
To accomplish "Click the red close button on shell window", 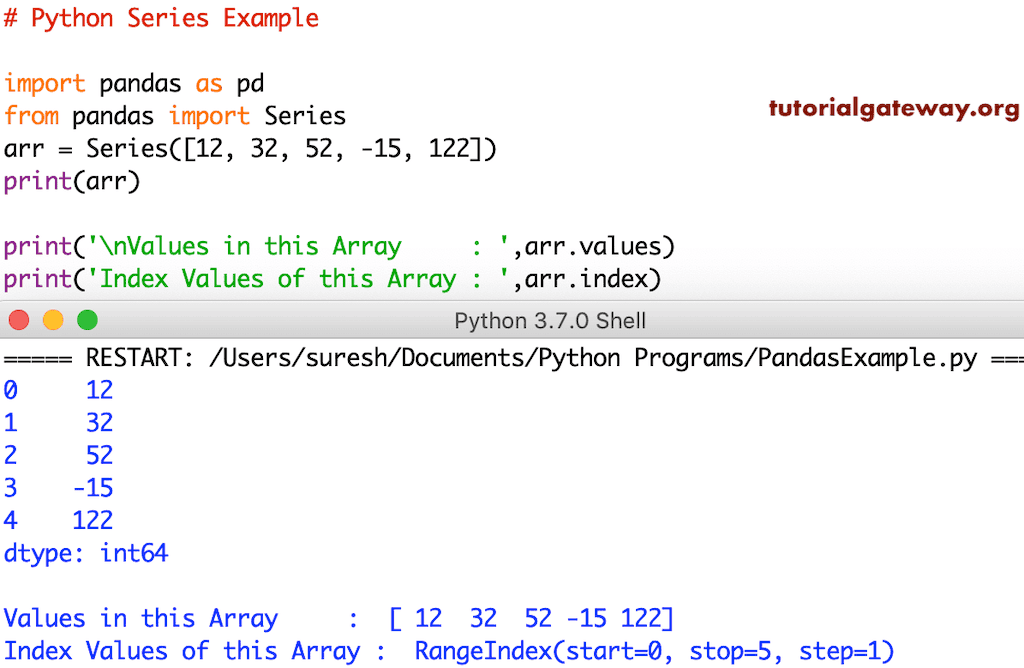I will pyautogui.click(x=18, y=321).
